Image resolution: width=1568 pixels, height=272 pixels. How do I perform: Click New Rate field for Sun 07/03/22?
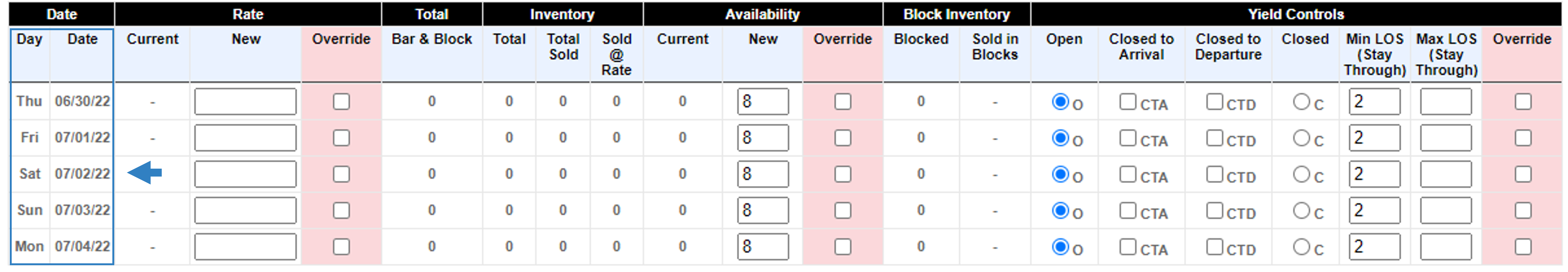click(x=245, y=211)
